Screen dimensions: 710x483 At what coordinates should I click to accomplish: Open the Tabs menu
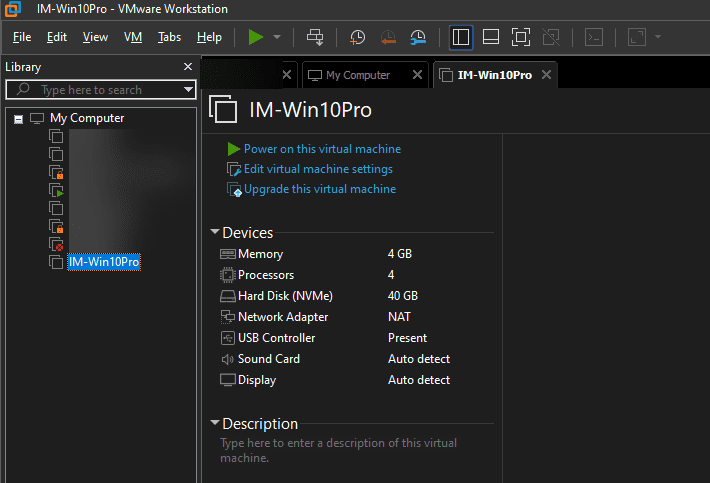click(x=169, y=37)
